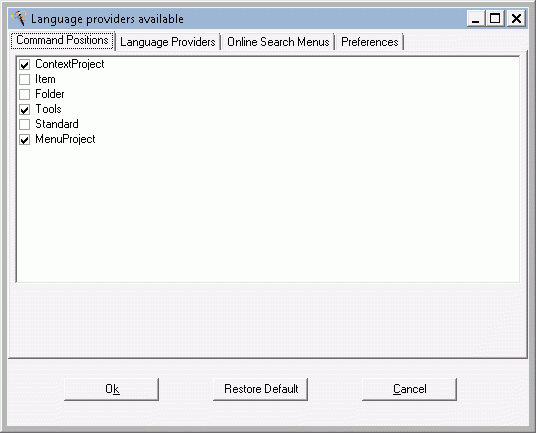Uncheck the ContextProject checkbox

point(25,64)
